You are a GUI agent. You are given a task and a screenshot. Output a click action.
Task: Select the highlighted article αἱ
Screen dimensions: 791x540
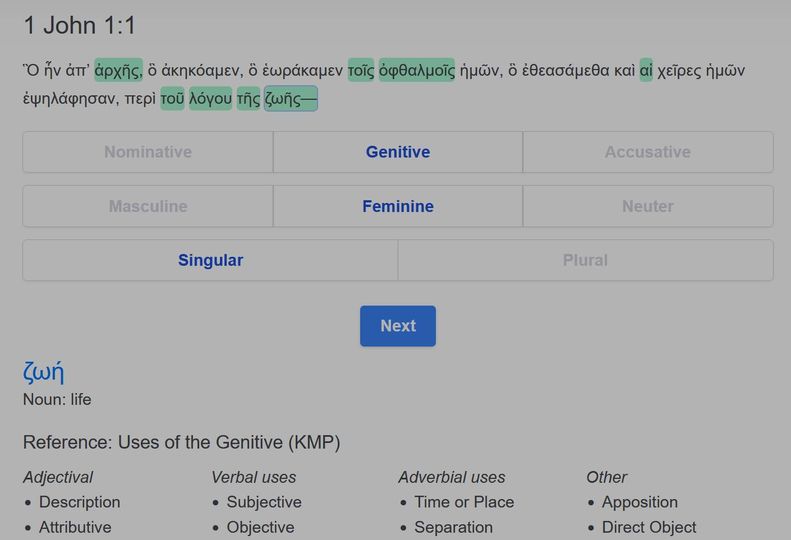pyautogui.click(x=646, y=70)
